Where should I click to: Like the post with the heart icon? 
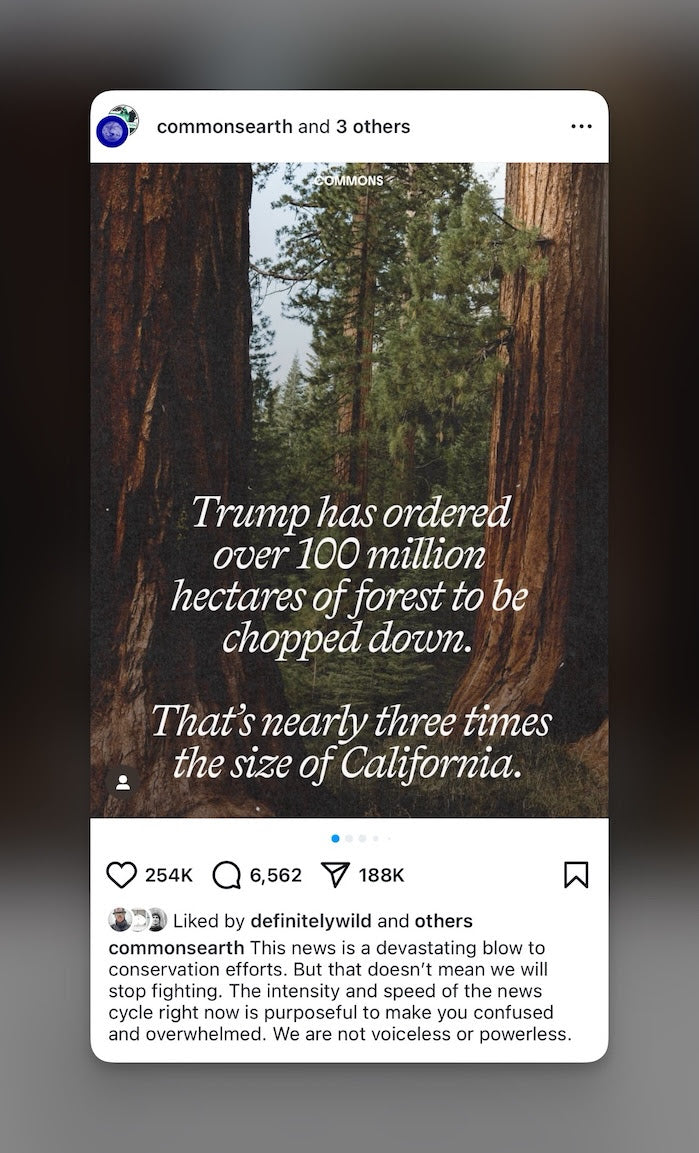pos(121,875)
